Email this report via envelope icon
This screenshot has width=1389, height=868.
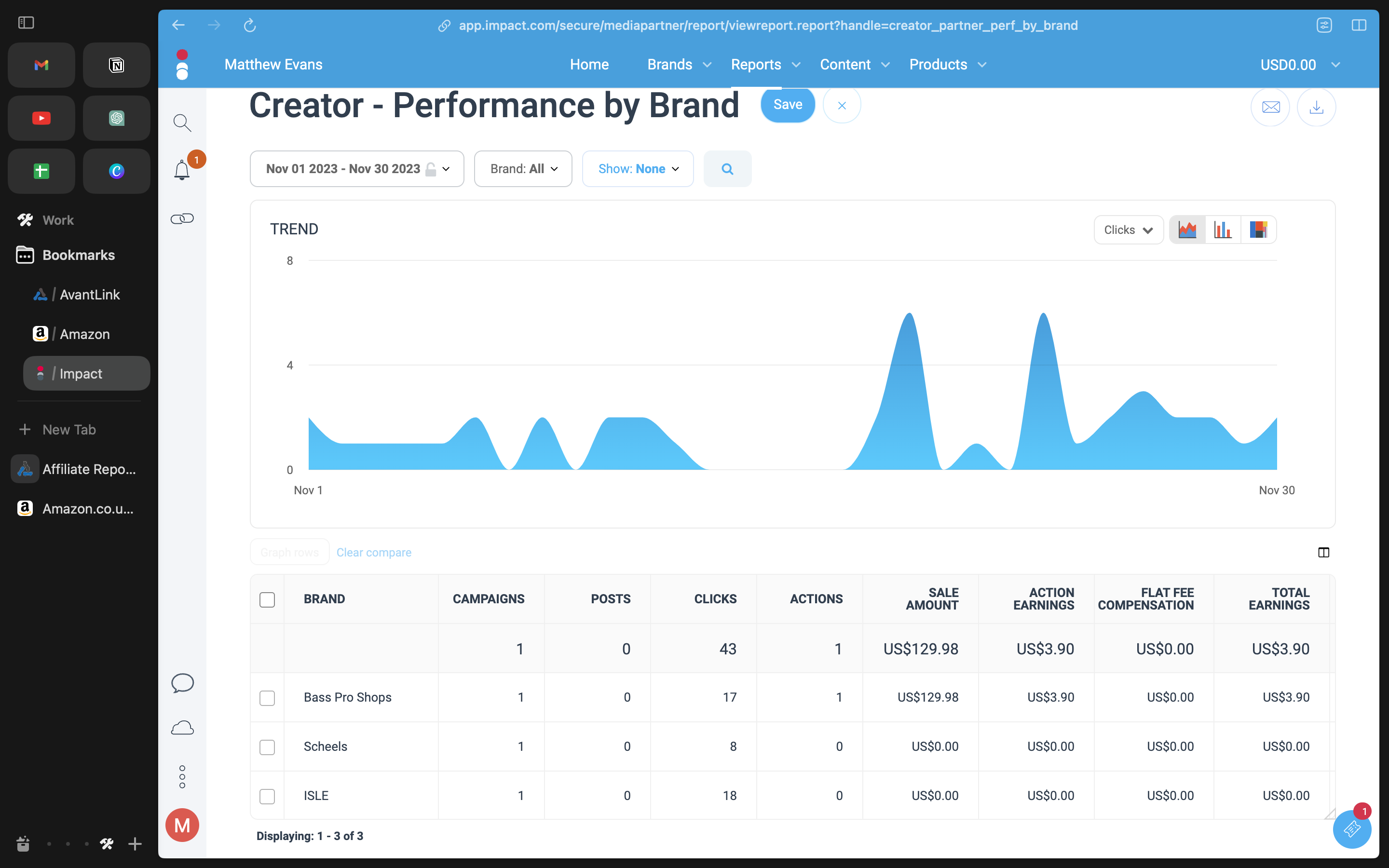click(1271, 107)
